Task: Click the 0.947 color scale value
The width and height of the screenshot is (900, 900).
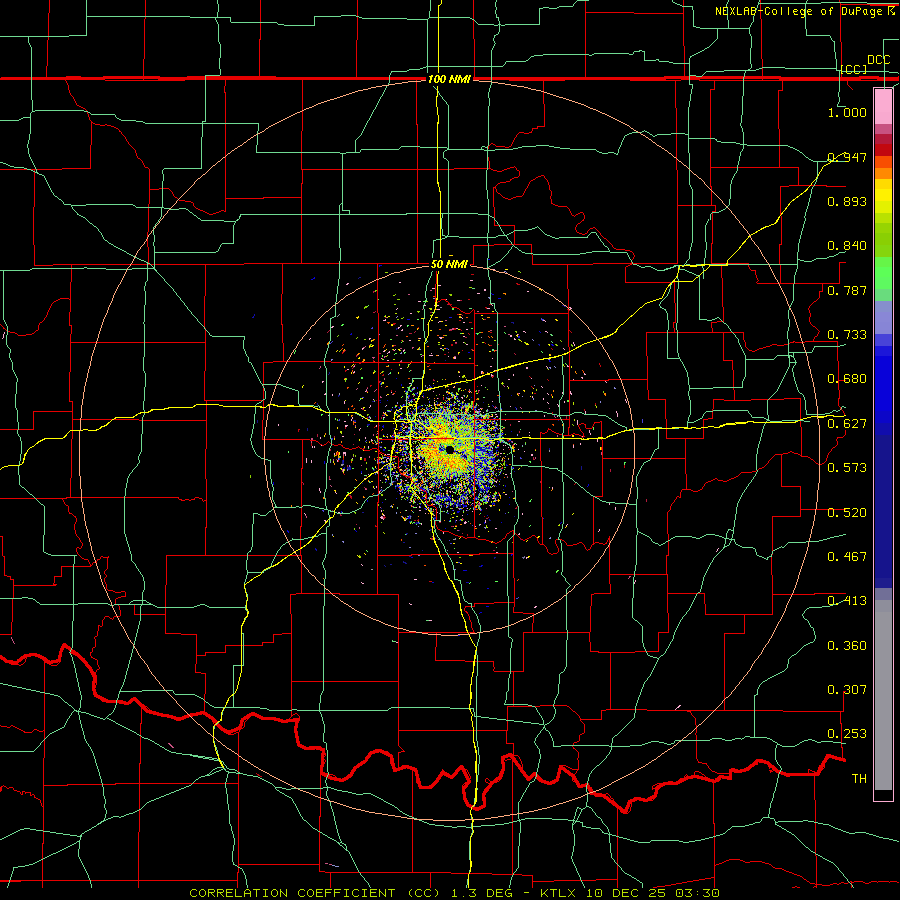Action: coord(847,157)
